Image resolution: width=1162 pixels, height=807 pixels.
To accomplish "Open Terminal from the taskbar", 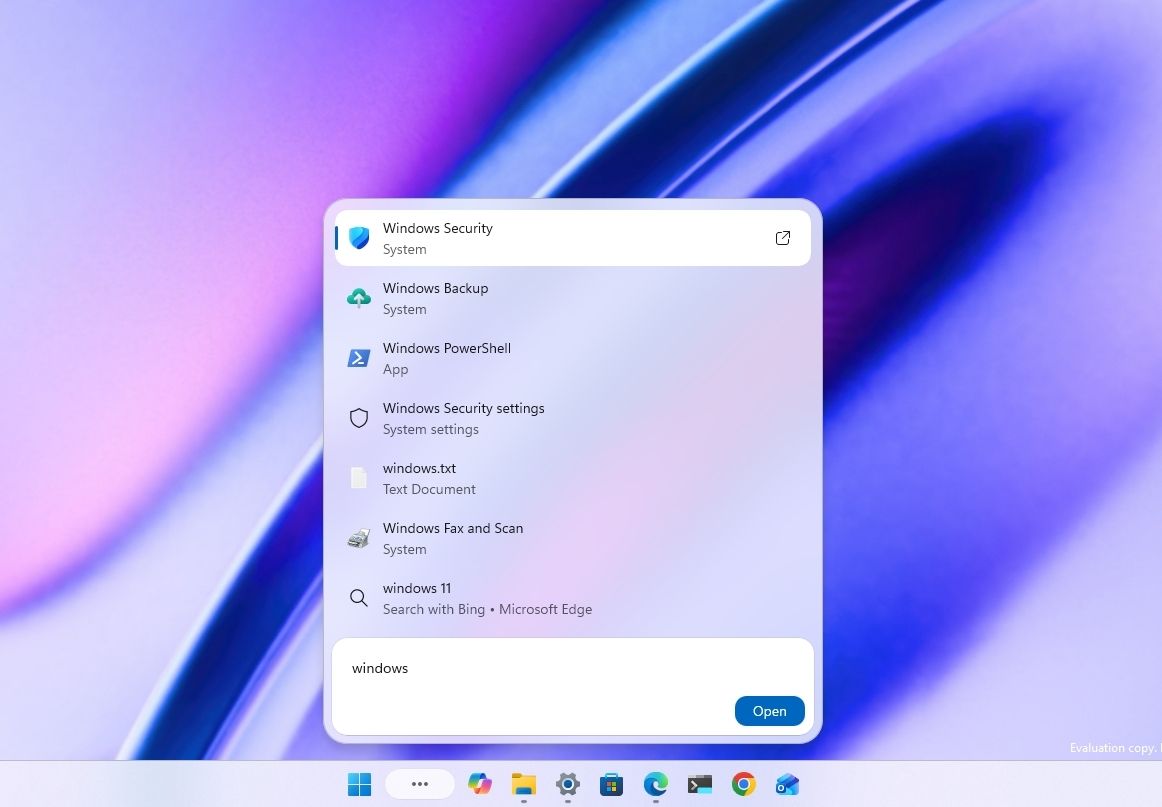I will tap(700, 784).
